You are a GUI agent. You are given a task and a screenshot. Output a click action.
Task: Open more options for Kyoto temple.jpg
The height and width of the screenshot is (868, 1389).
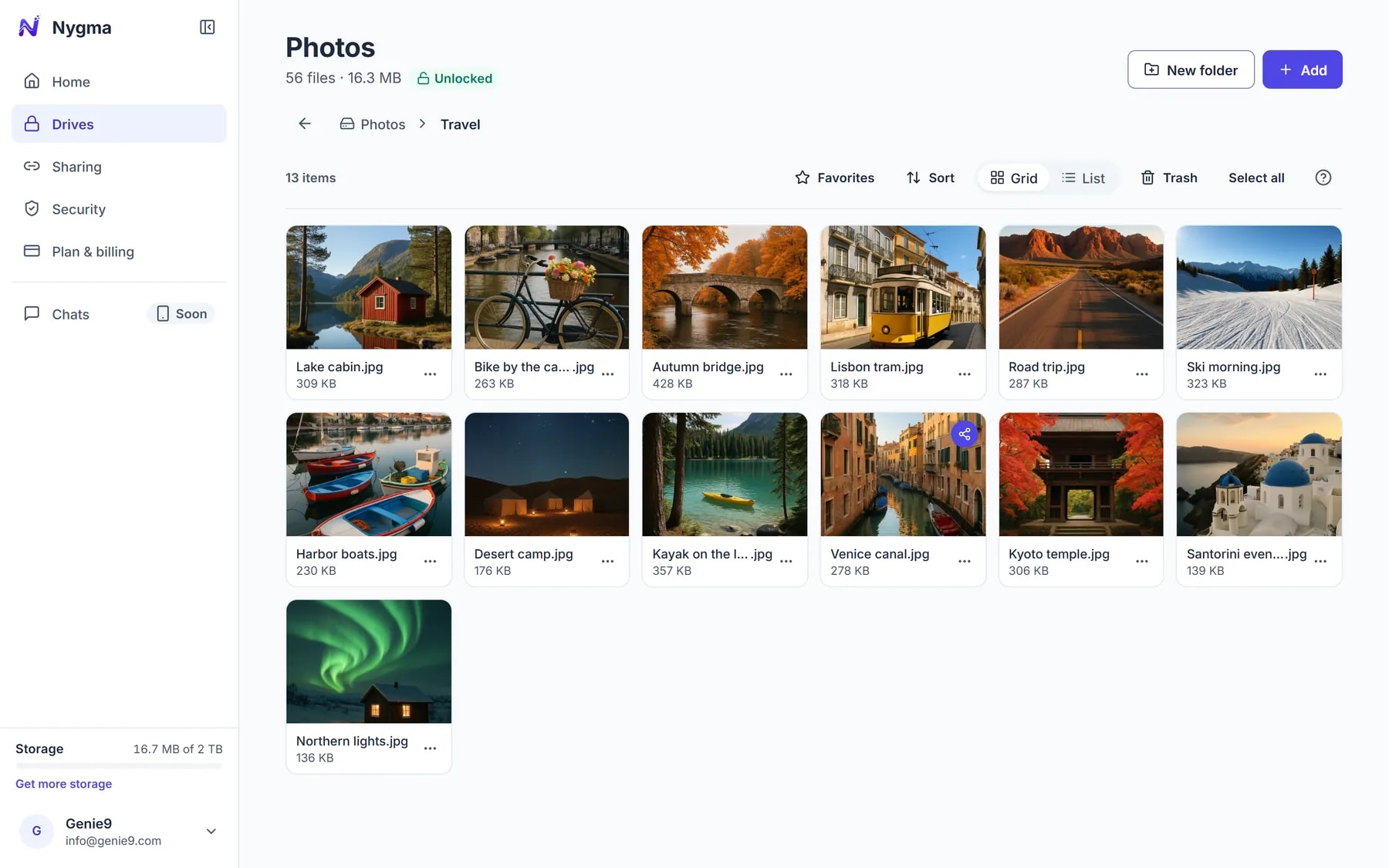coord(1141,562)
